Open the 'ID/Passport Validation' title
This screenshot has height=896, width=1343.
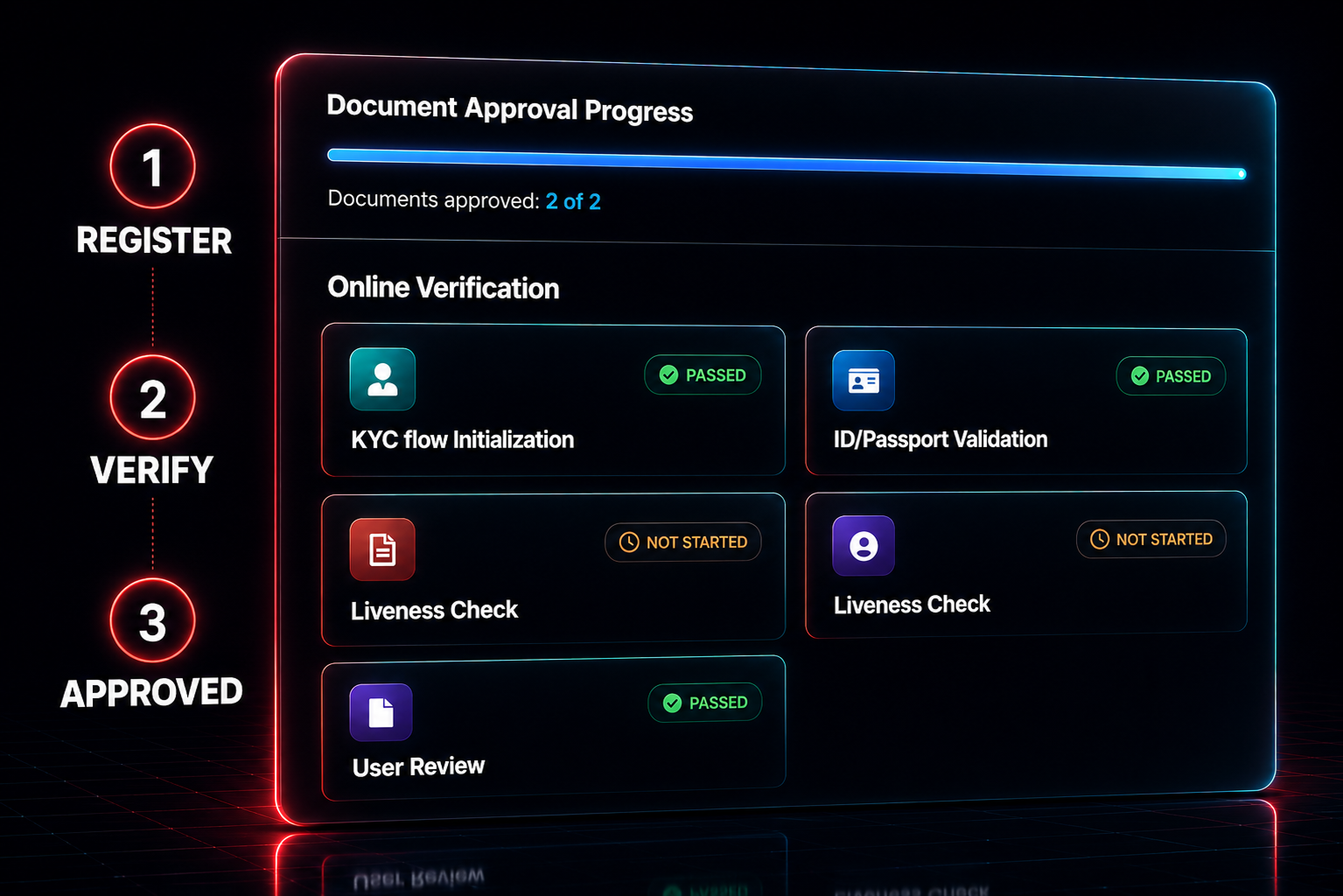click(x=940, y=439)
